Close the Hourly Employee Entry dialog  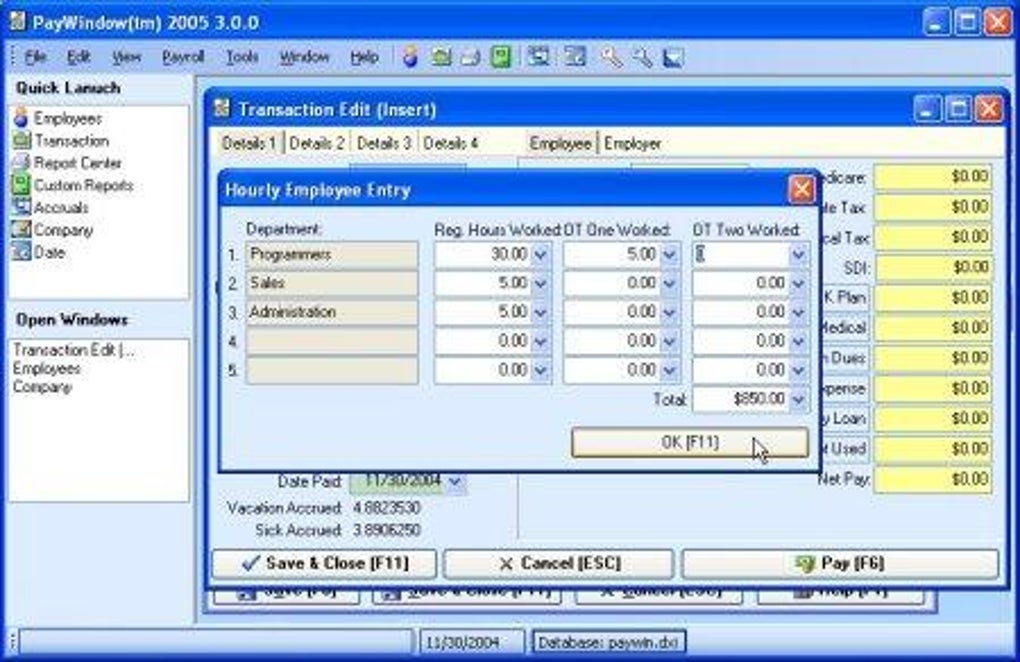801,189
